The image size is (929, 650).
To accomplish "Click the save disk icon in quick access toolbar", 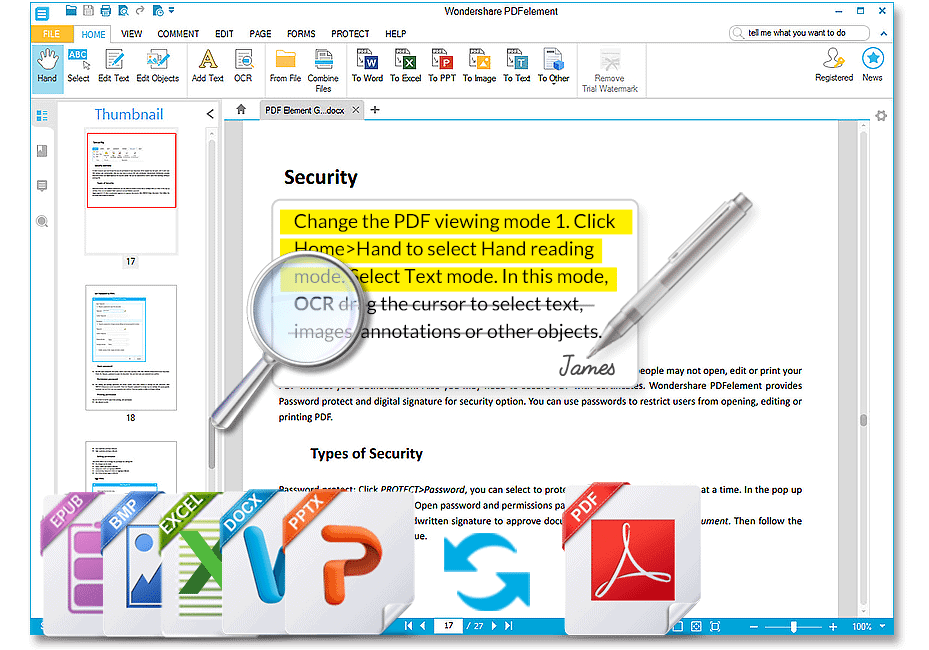I will click(x=88, y=10).
